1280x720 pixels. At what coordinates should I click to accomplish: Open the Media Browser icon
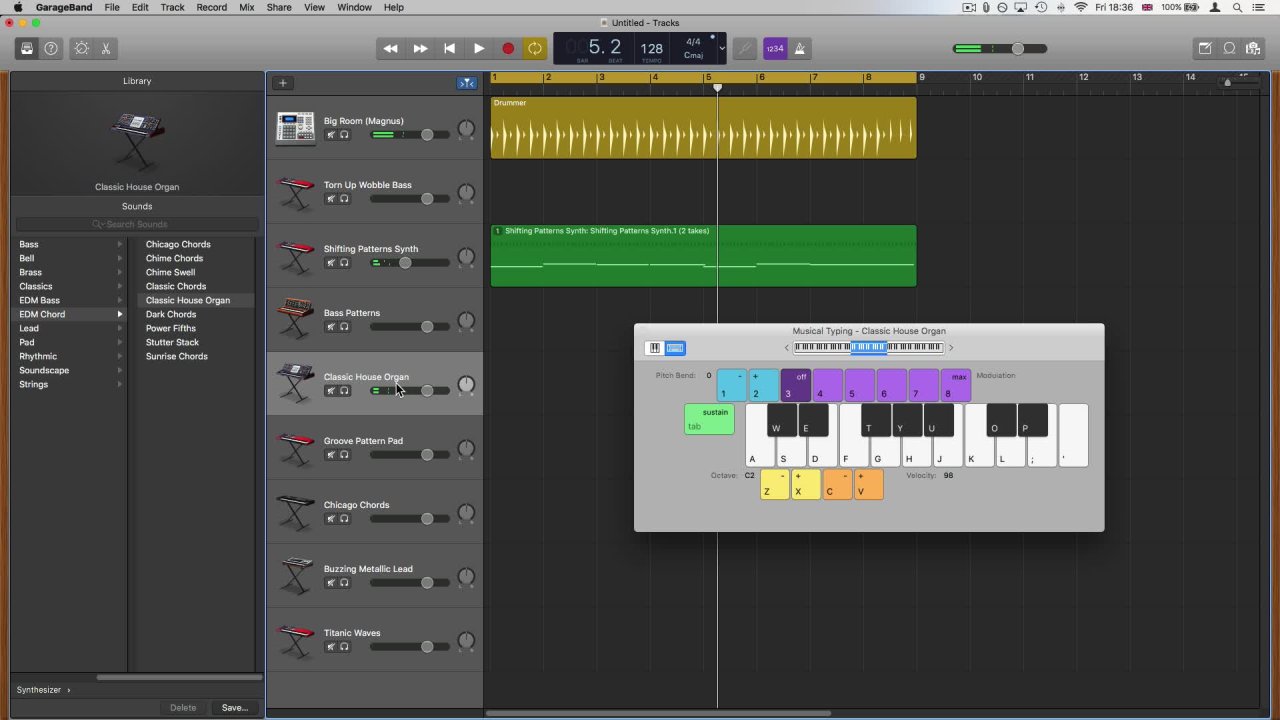pos(1254,48)
